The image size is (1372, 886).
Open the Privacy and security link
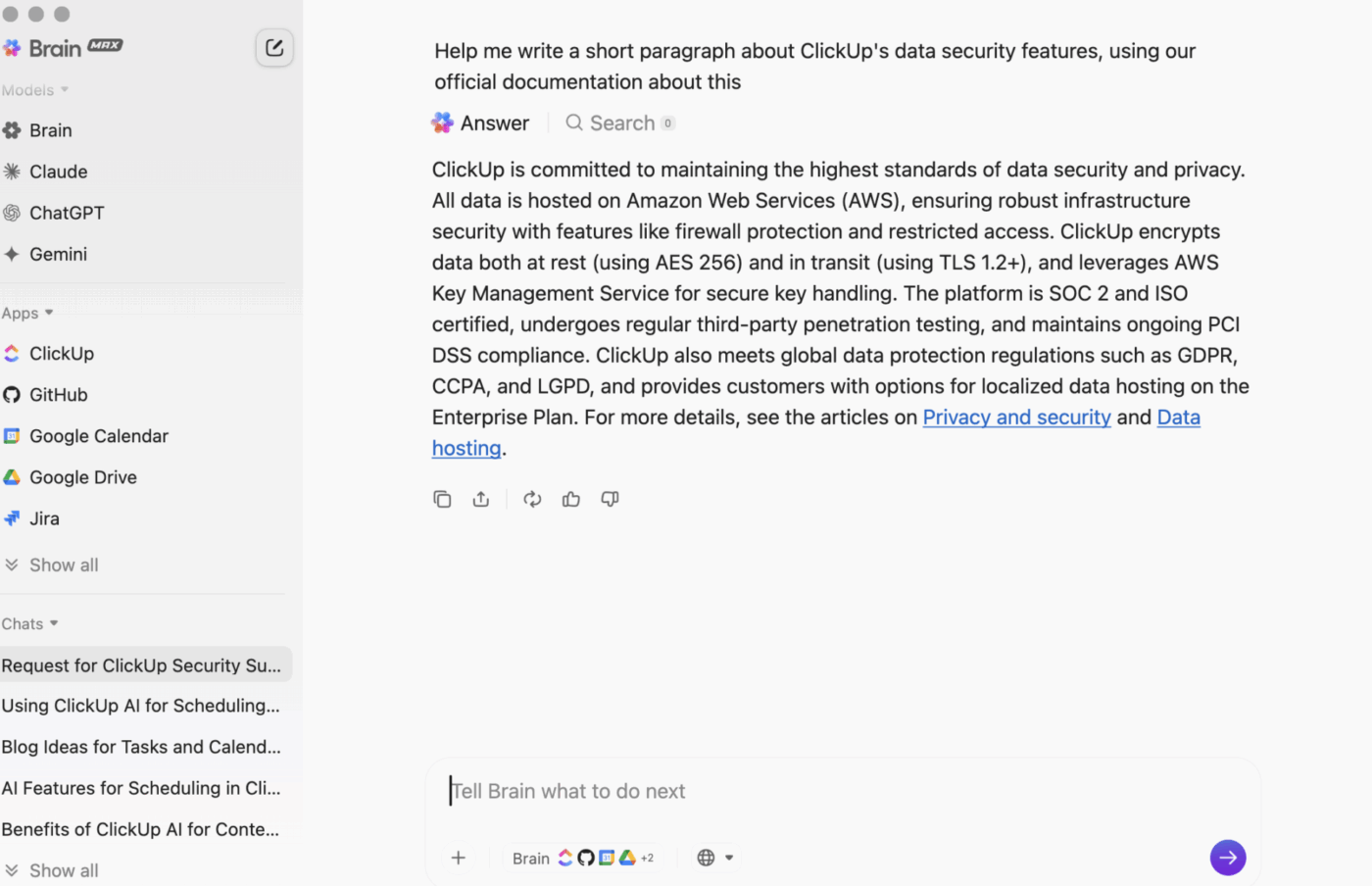pos(1016,418)
